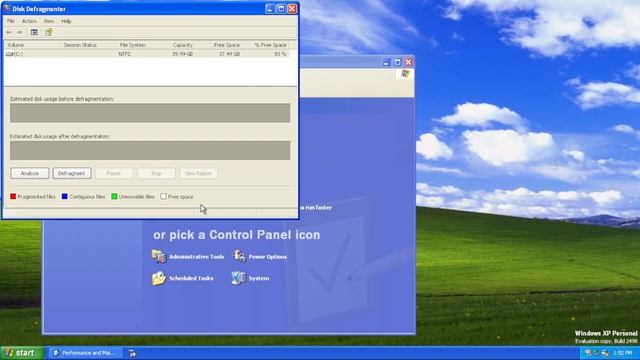Open Scheduled Tasks in Control Panel window
The height and width of the screenshot is (360, 640).
tap(182, 278)
